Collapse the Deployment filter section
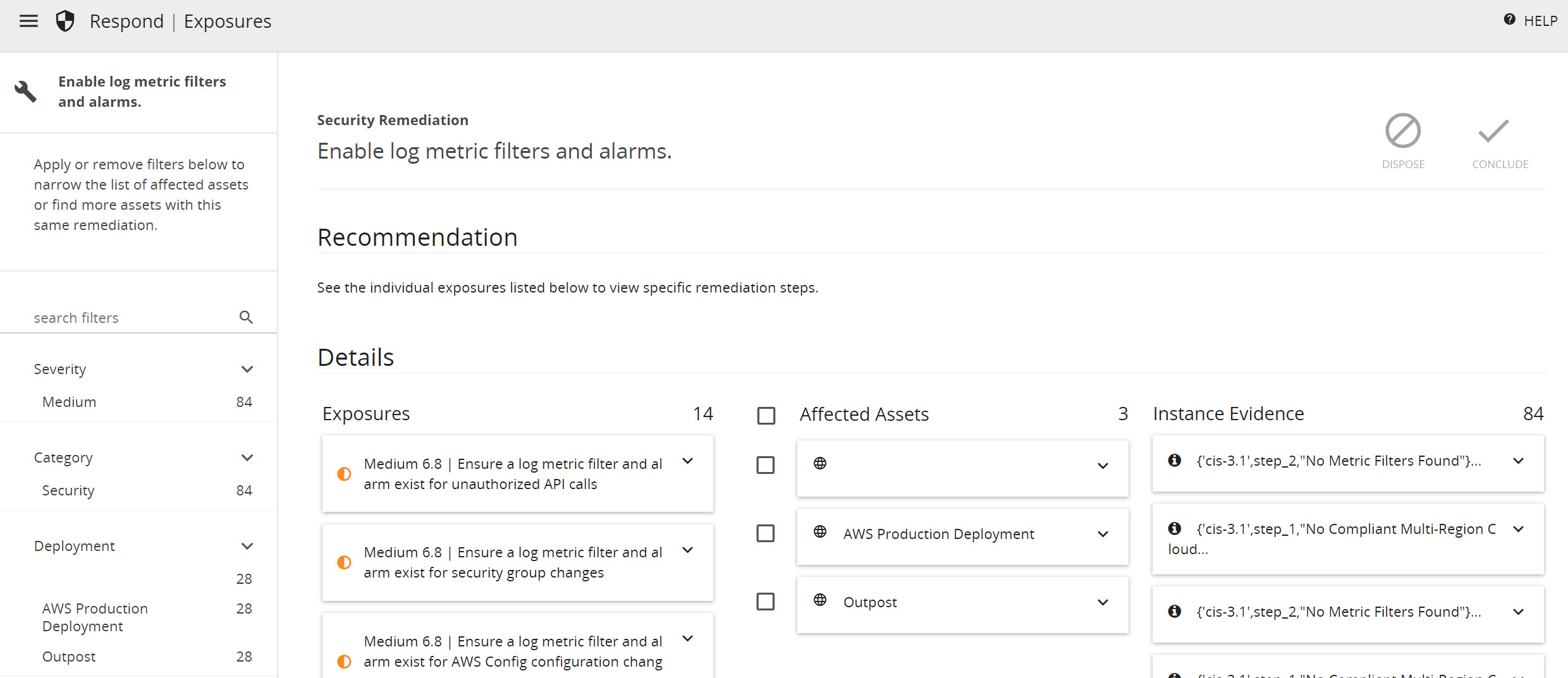Image resolution: width=1568 pixels, height=678 pixels. 247,546
